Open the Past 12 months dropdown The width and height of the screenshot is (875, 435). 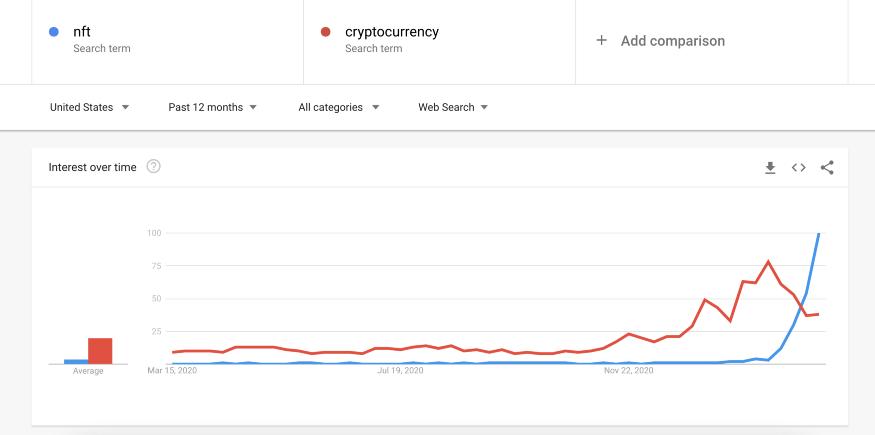pos(212,108)
